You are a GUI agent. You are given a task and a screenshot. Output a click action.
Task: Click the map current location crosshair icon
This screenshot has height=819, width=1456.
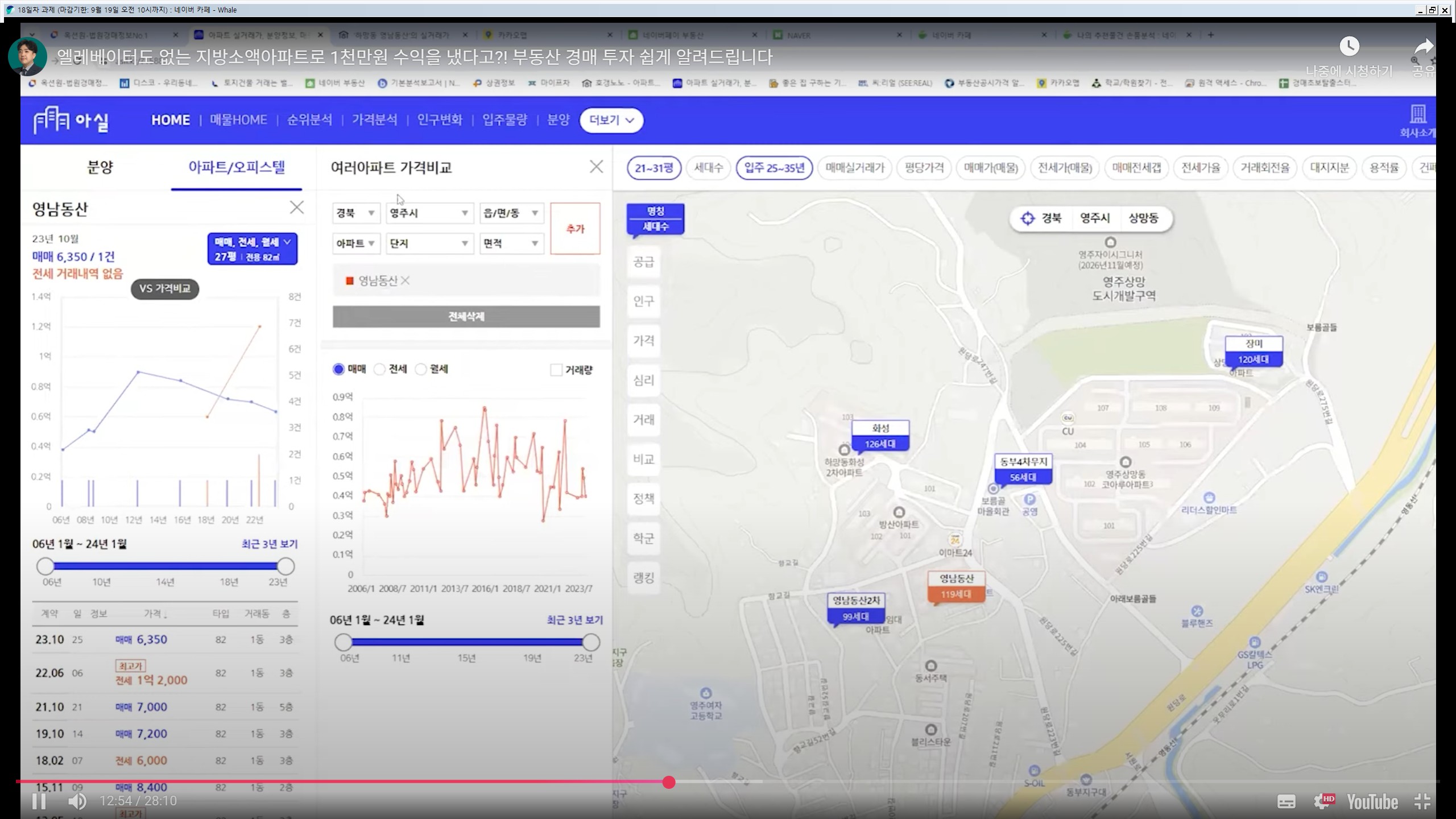1027,218
